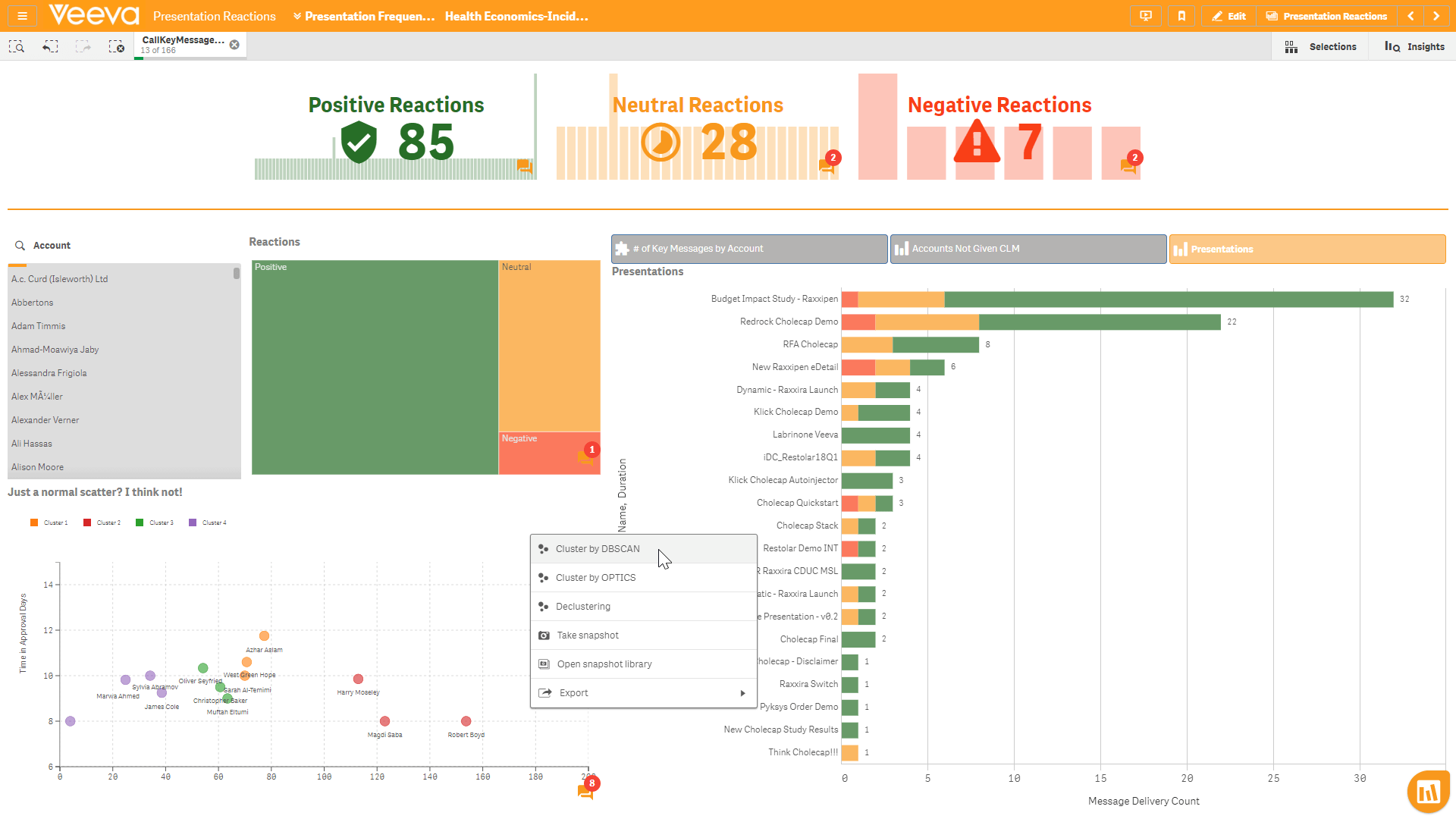Viewport: 1456px width, 819px height.
Task: Select account A.c. Curd (Isleworth) Ltd
Action: [x=121, y=279]
